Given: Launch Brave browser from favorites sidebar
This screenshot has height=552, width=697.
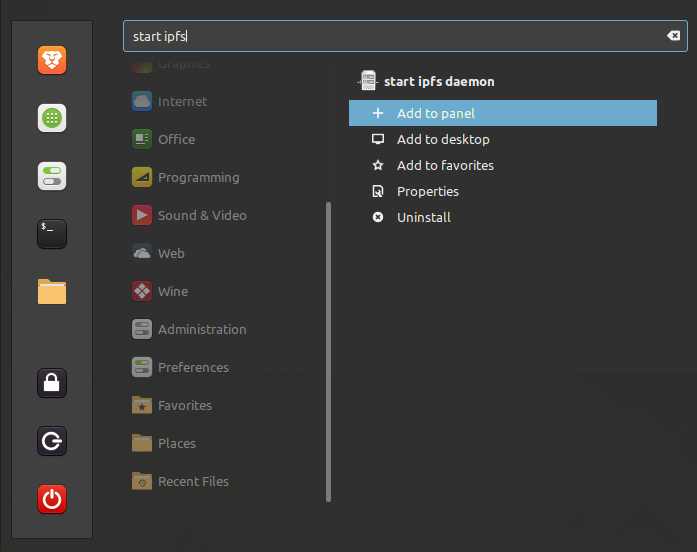Looking at the screenshot, I should point(52,60).
